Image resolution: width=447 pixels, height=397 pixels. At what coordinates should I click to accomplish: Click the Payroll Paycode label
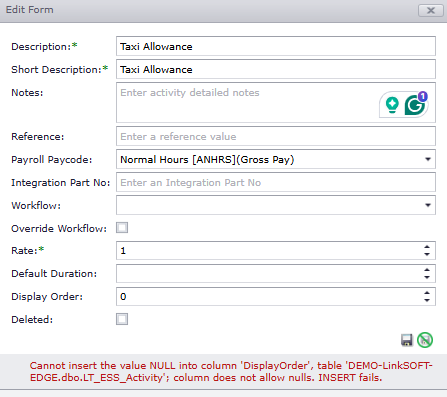[52, 160]
